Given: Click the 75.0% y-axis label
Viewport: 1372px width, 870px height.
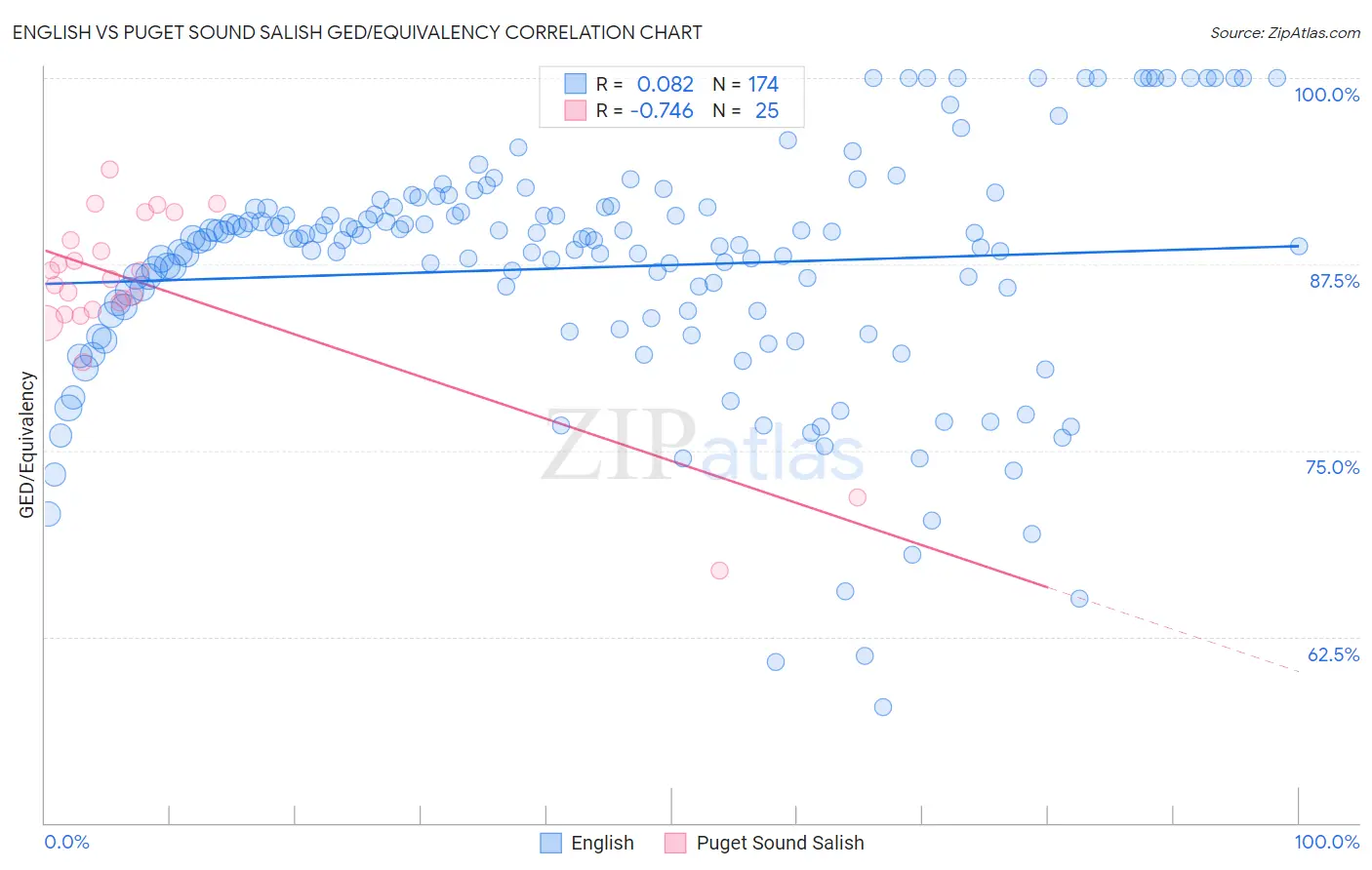Looking at the screenshot, I should pyautogui.click(x=1332, y=467).
